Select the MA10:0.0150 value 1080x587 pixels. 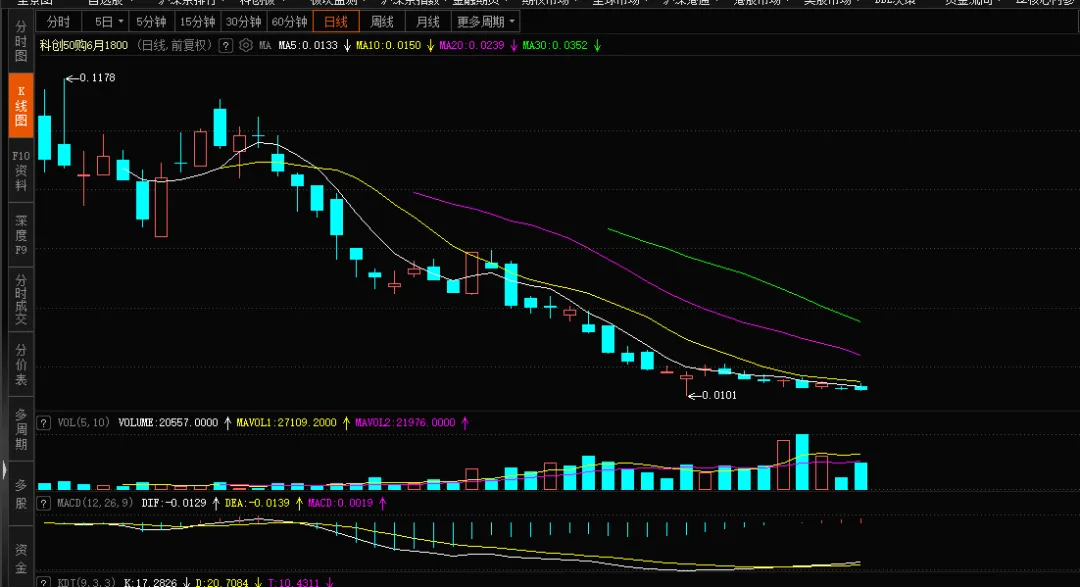click(x=388, y=45)
